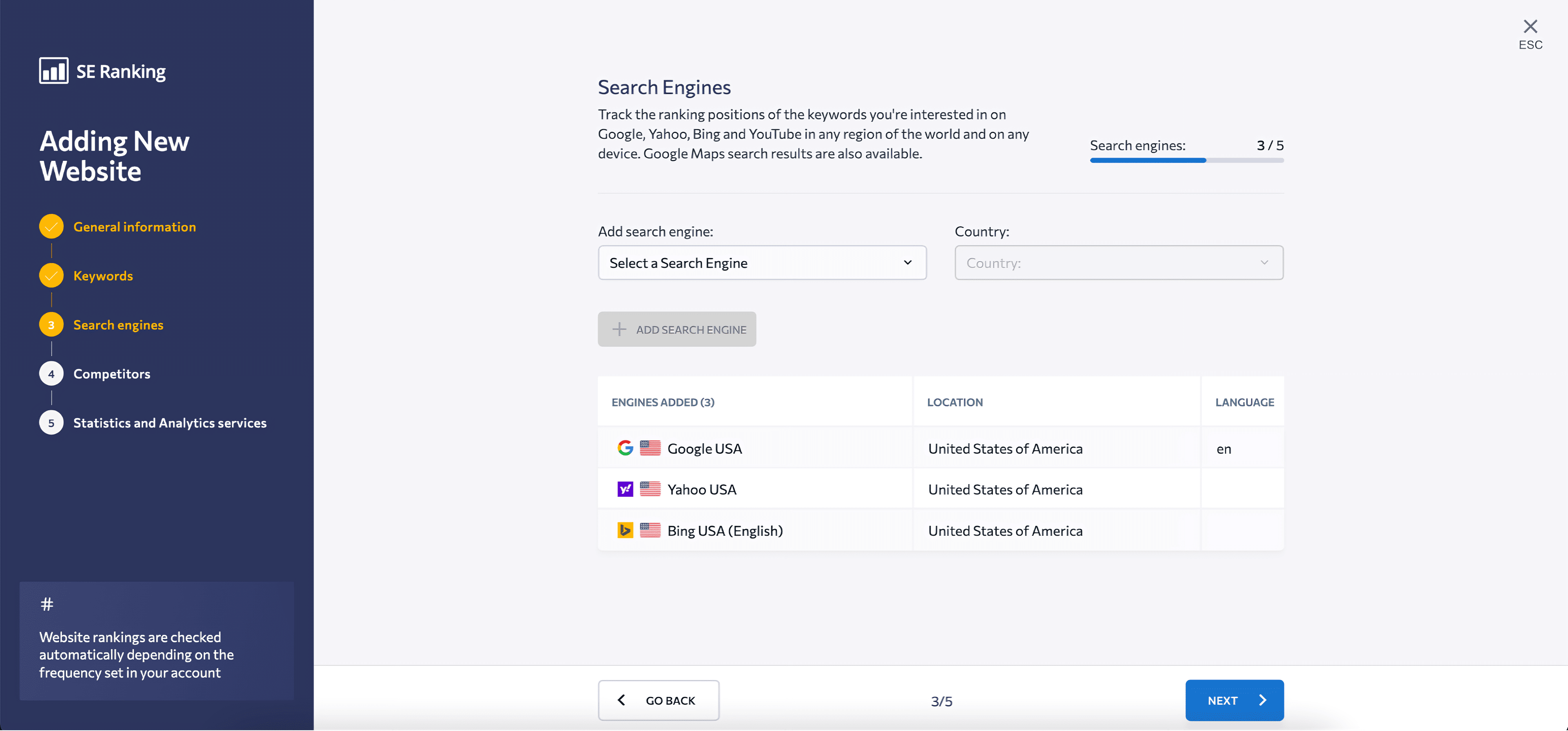Viewport: 1568px width, 731px height.
Task: Click the Search Engines heading
Action: (664, 87)
